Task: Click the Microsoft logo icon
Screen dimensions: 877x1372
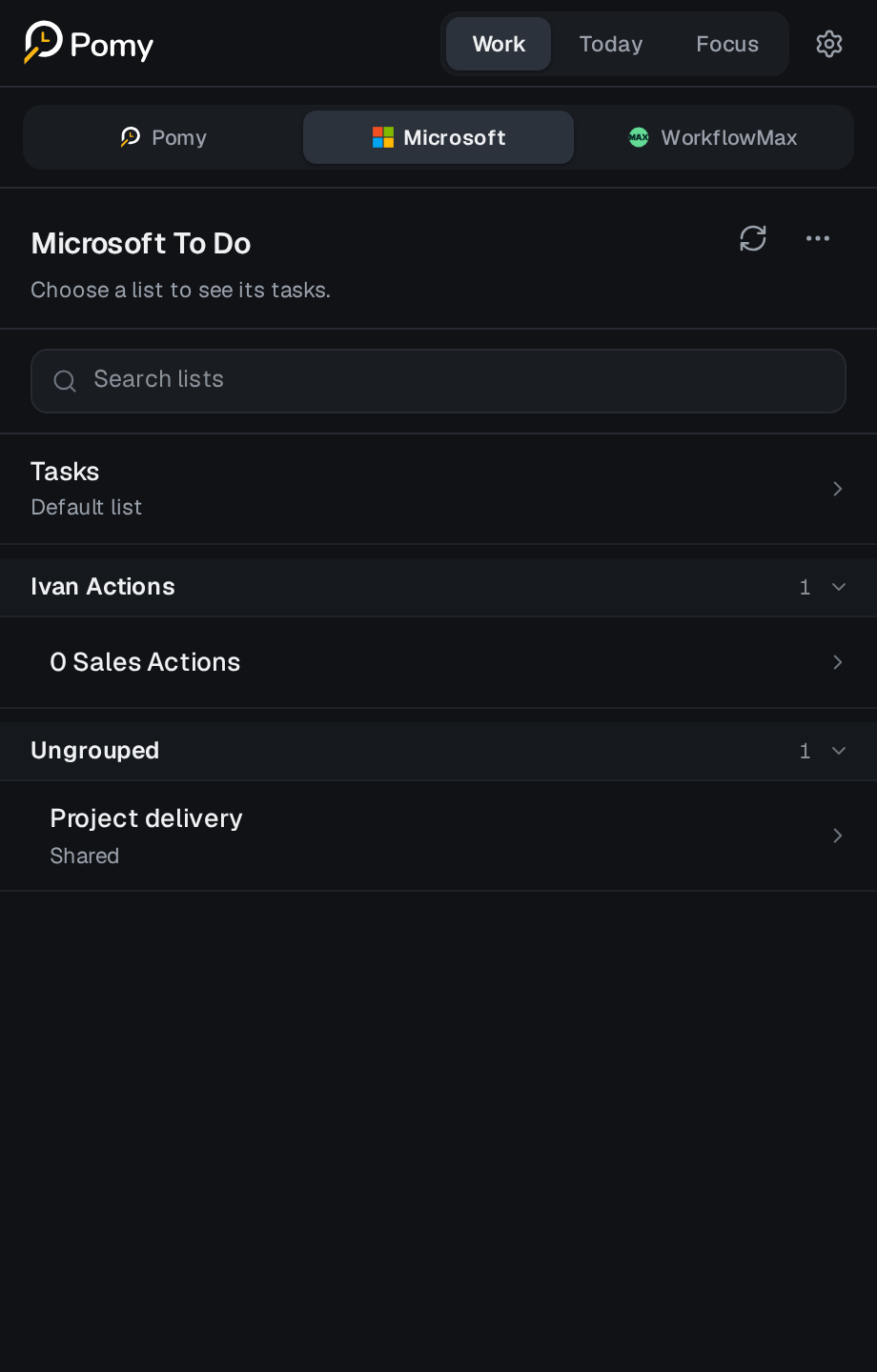Action: pyautogui.click(x=383, y=137)
